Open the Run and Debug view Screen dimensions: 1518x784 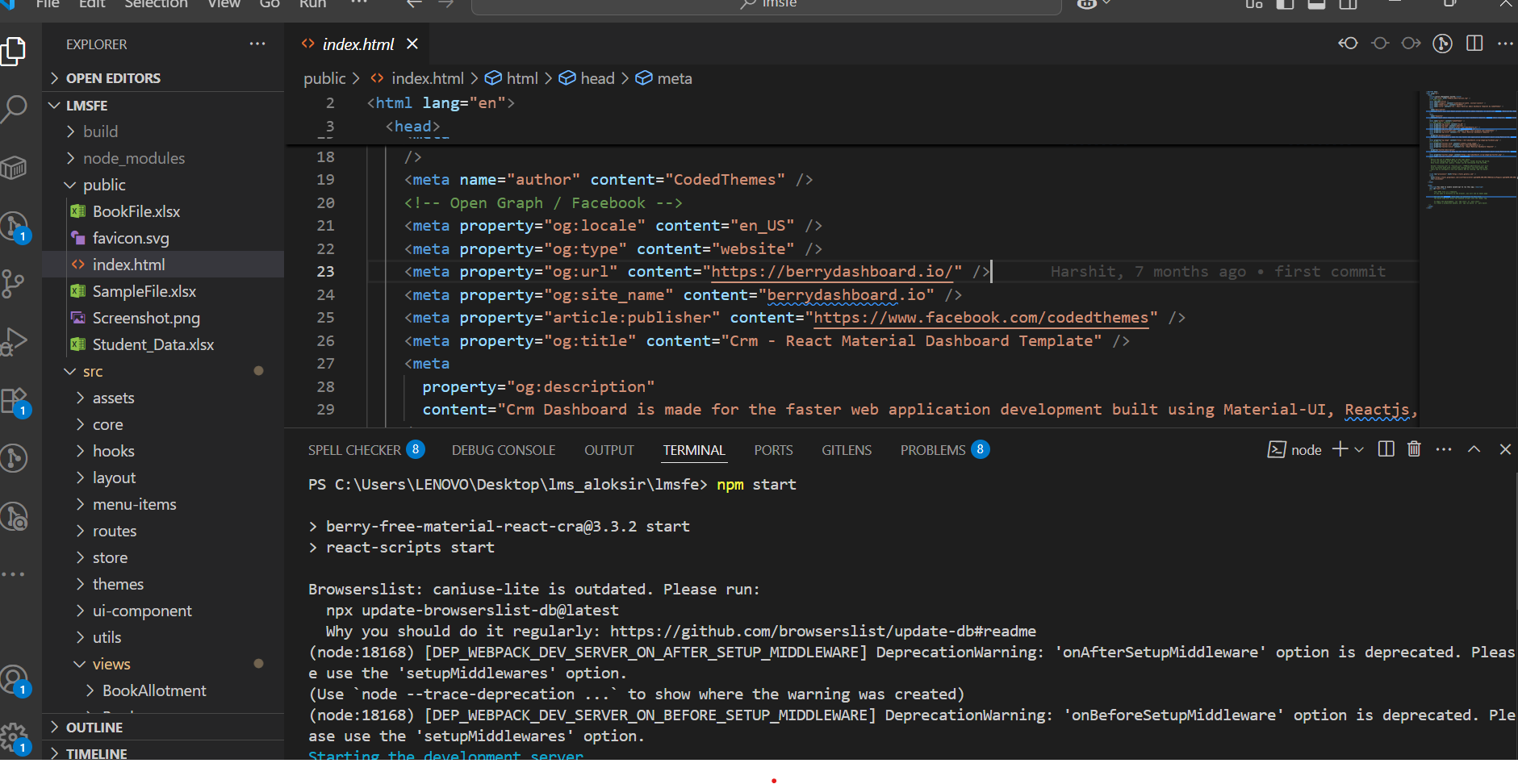(15, 341)
